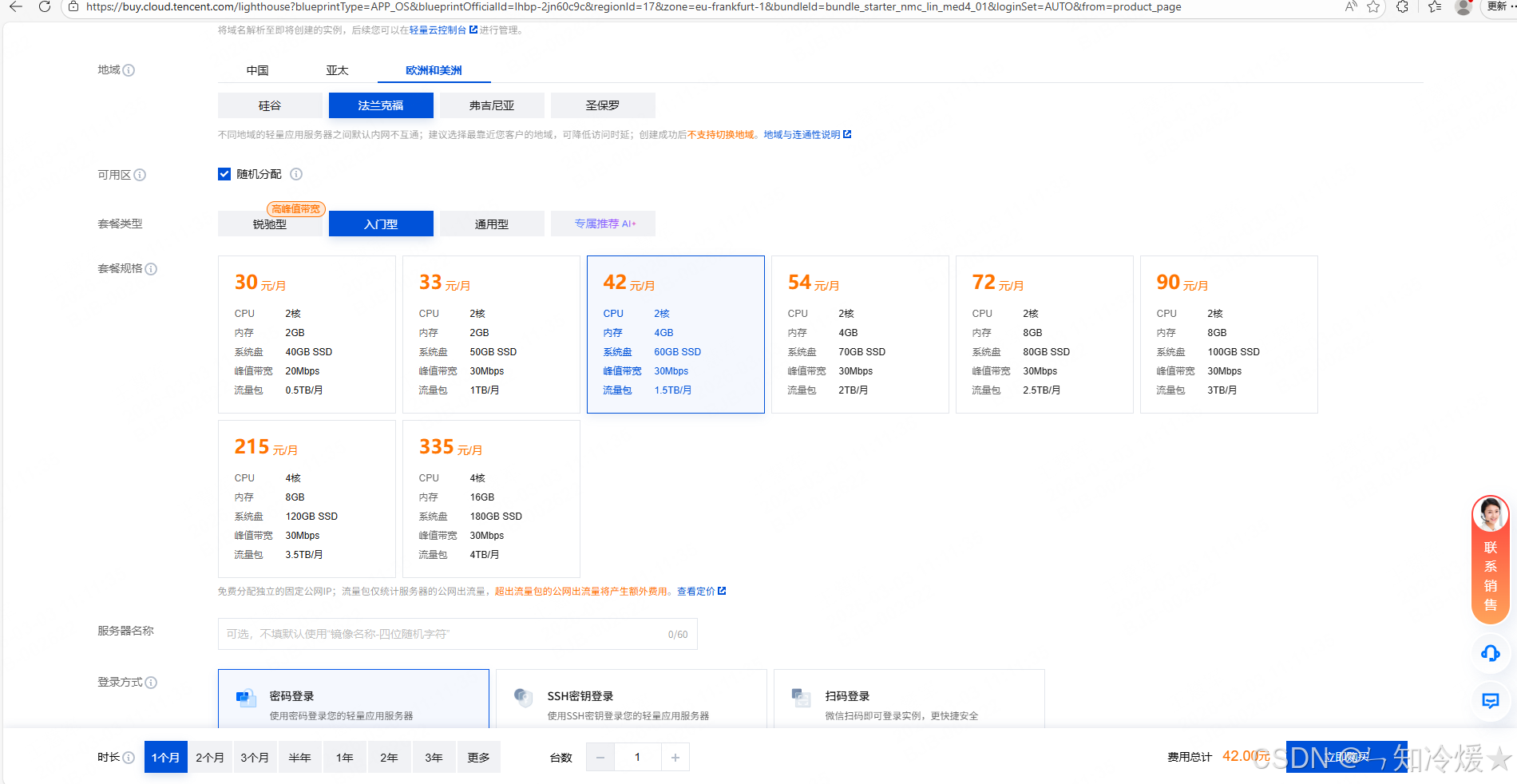The image size is (1517, 784).
Task: Open the 更多 duration options
Action: [478, 756]
